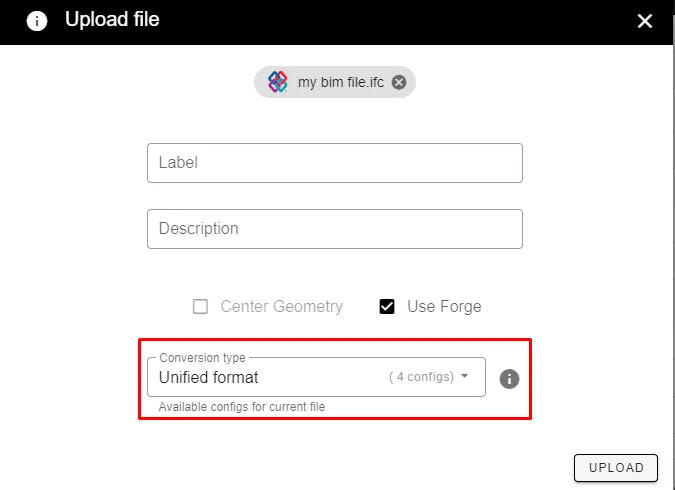This screenshot has height=490, width=675.
Task: Close the Upload file dialog
Action: click(x=645, y=21)
